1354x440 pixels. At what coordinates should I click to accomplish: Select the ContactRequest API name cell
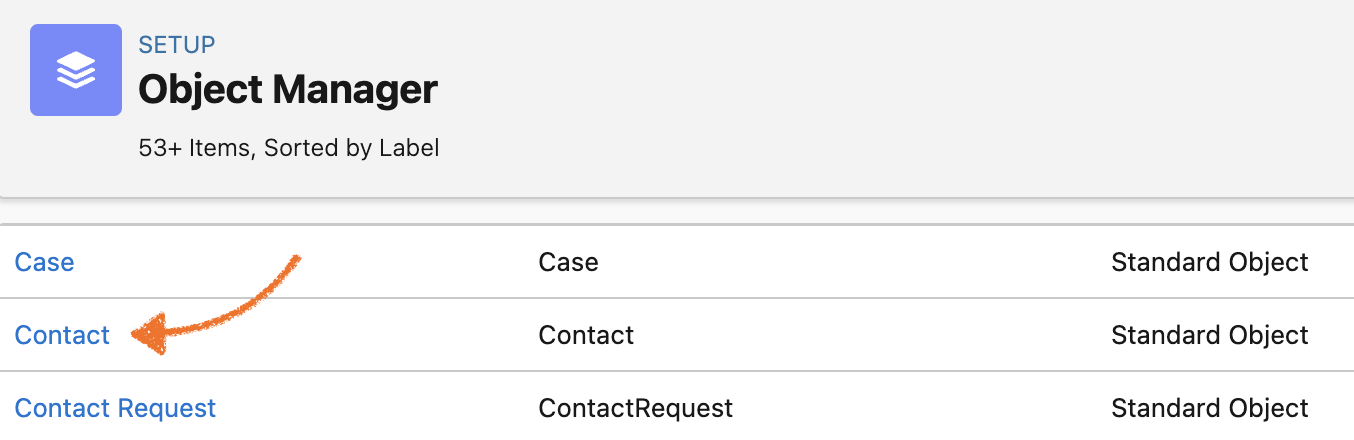click(635, 408)
